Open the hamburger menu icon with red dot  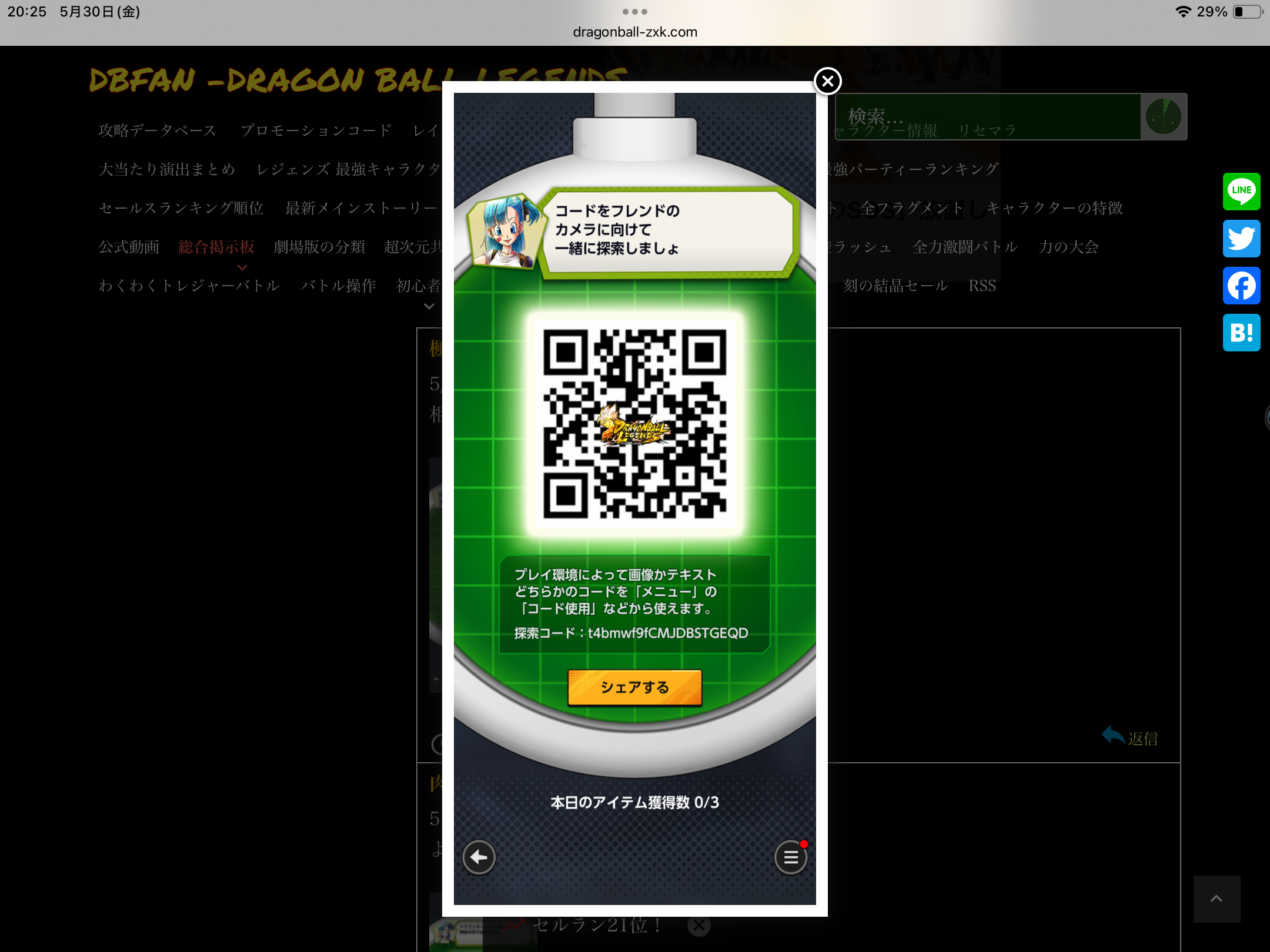tap(790, 857)
